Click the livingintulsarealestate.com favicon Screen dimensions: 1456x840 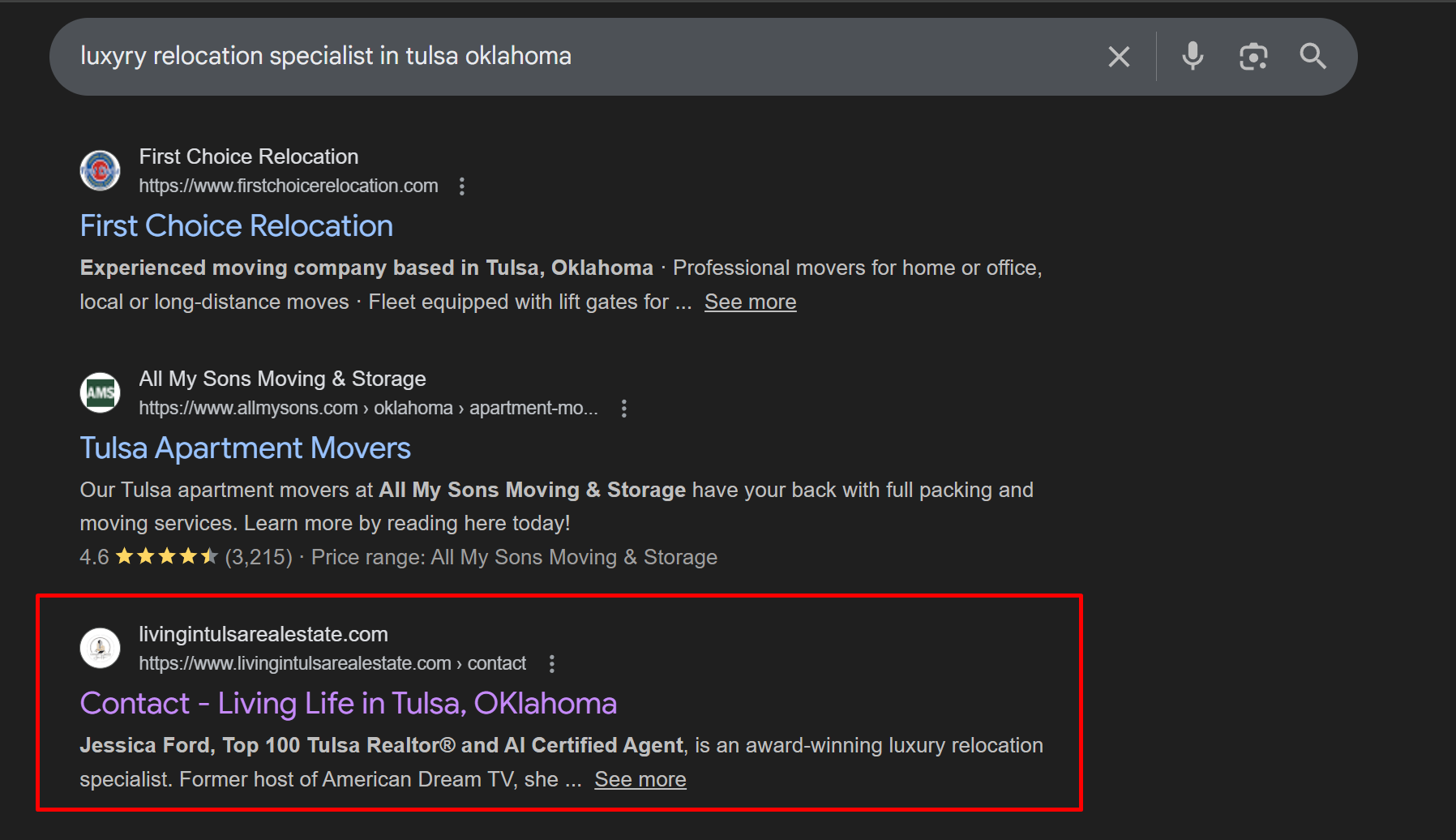point(100,648)
